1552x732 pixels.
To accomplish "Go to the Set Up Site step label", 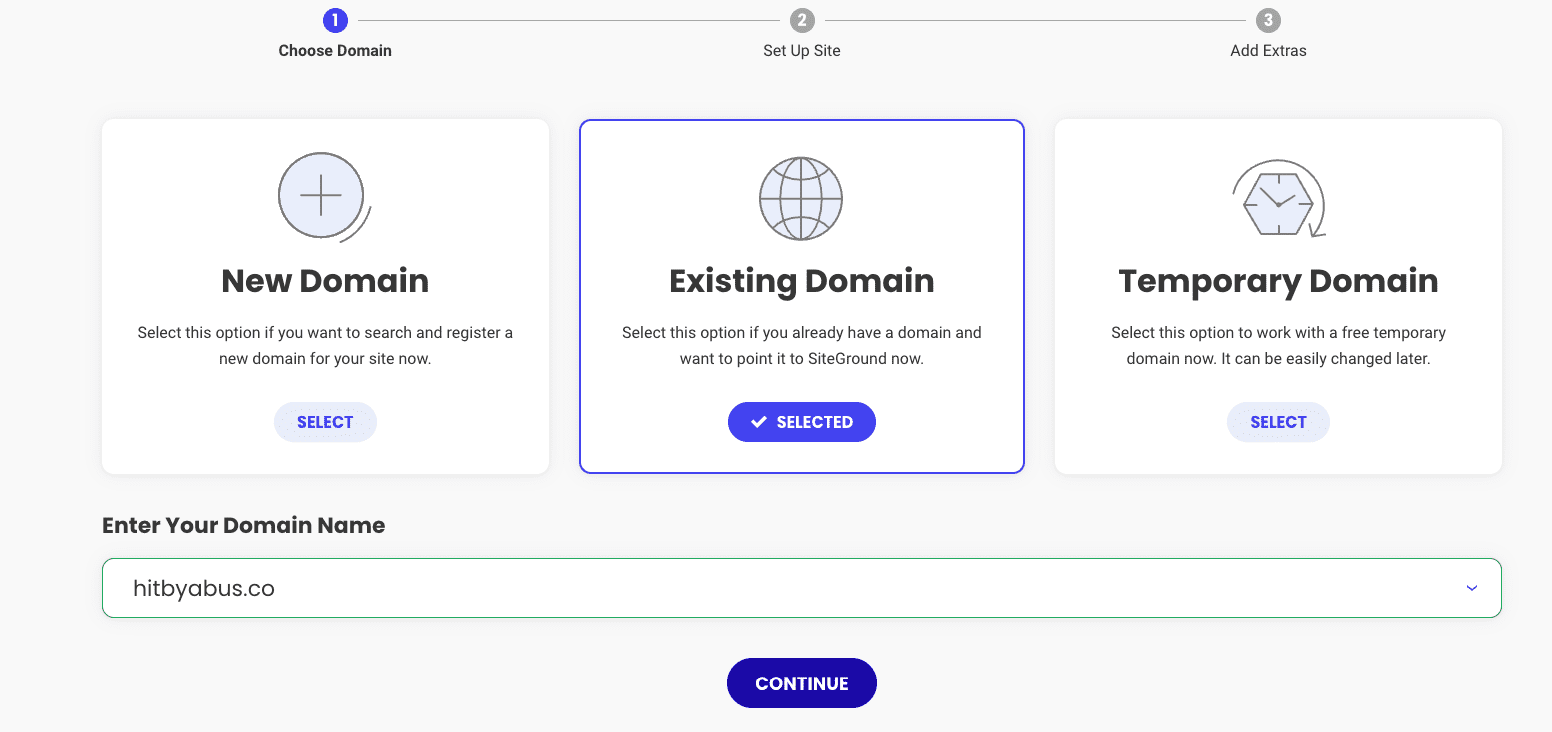I will 801,51.
